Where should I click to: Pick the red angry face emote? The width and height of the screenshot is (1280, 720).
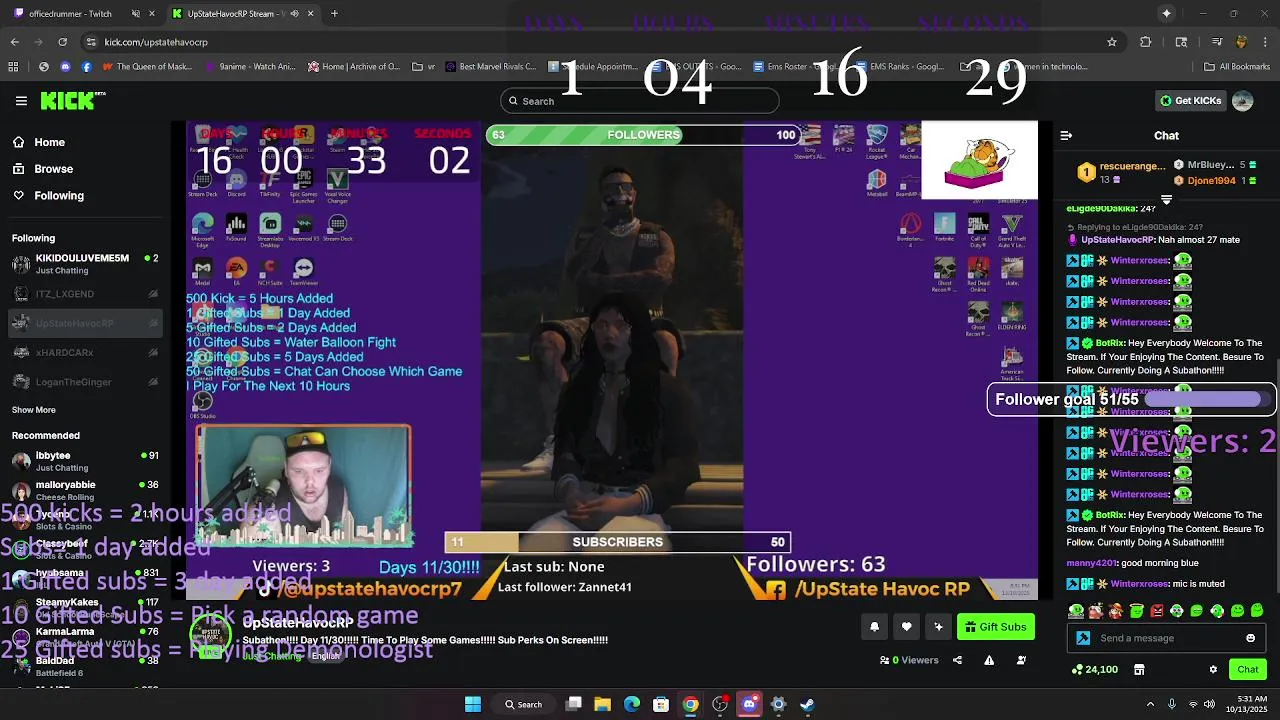coord(1157,611)
